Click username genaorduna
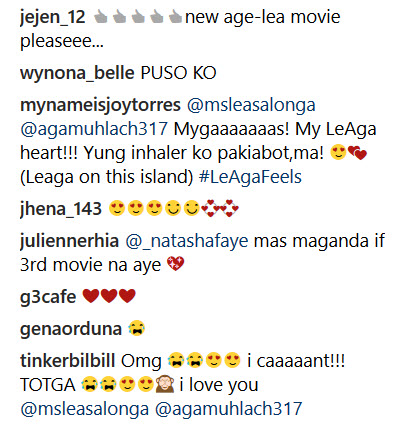Image resolution: width=395 pixels, height=428 pixels. pyautogui.click(x=71, y=329)
